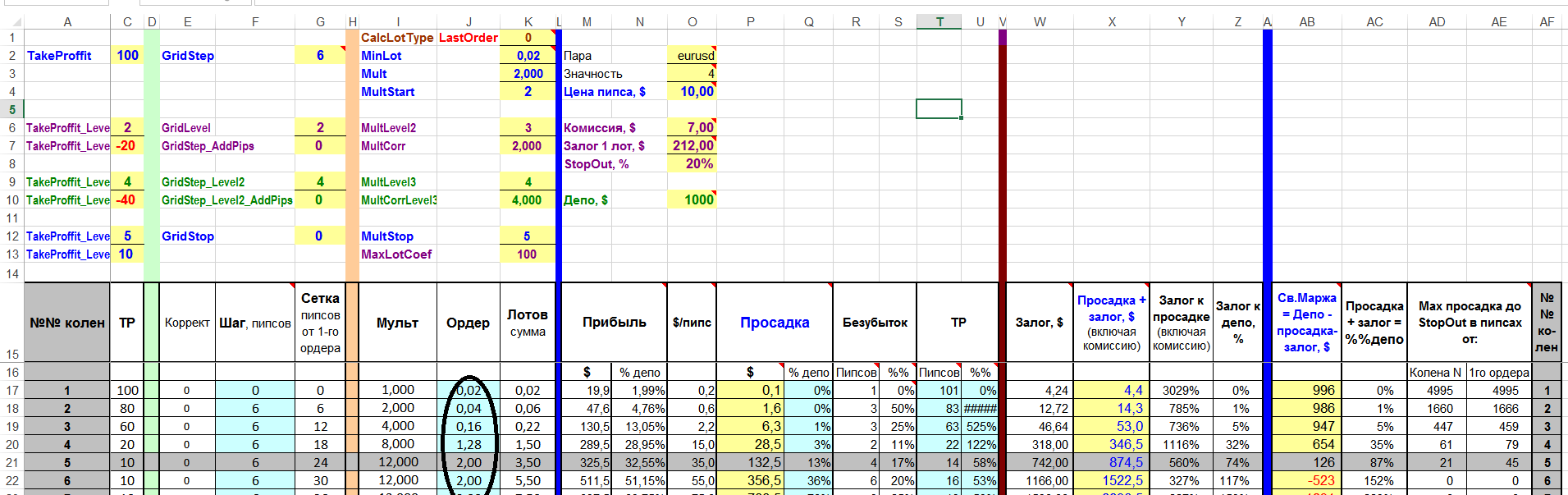
Task: Select the yellow cell next to TakeProffit
Action: click(127, 55)
